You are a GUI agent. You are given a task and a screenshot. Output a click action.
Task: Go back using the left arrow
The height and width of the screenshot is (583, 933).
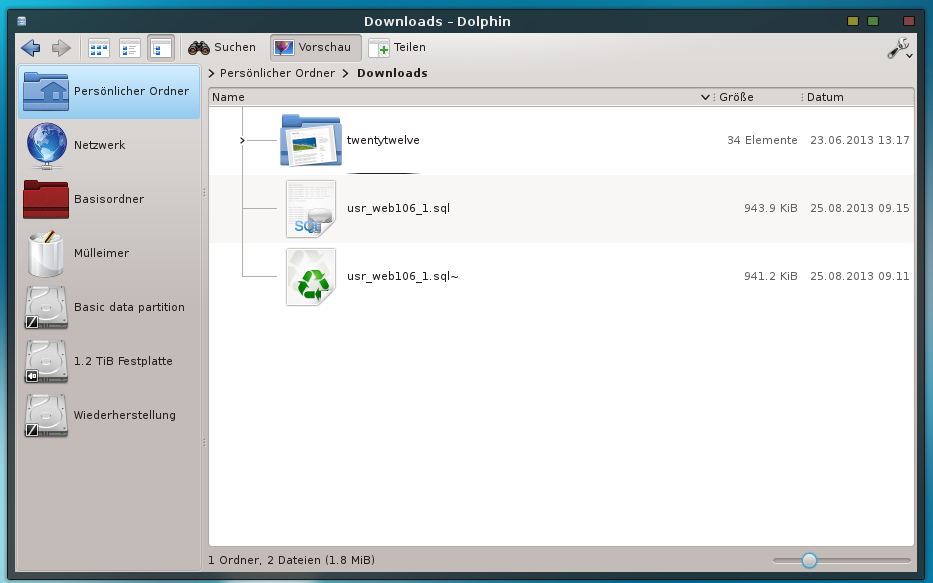tap(30, 48)
